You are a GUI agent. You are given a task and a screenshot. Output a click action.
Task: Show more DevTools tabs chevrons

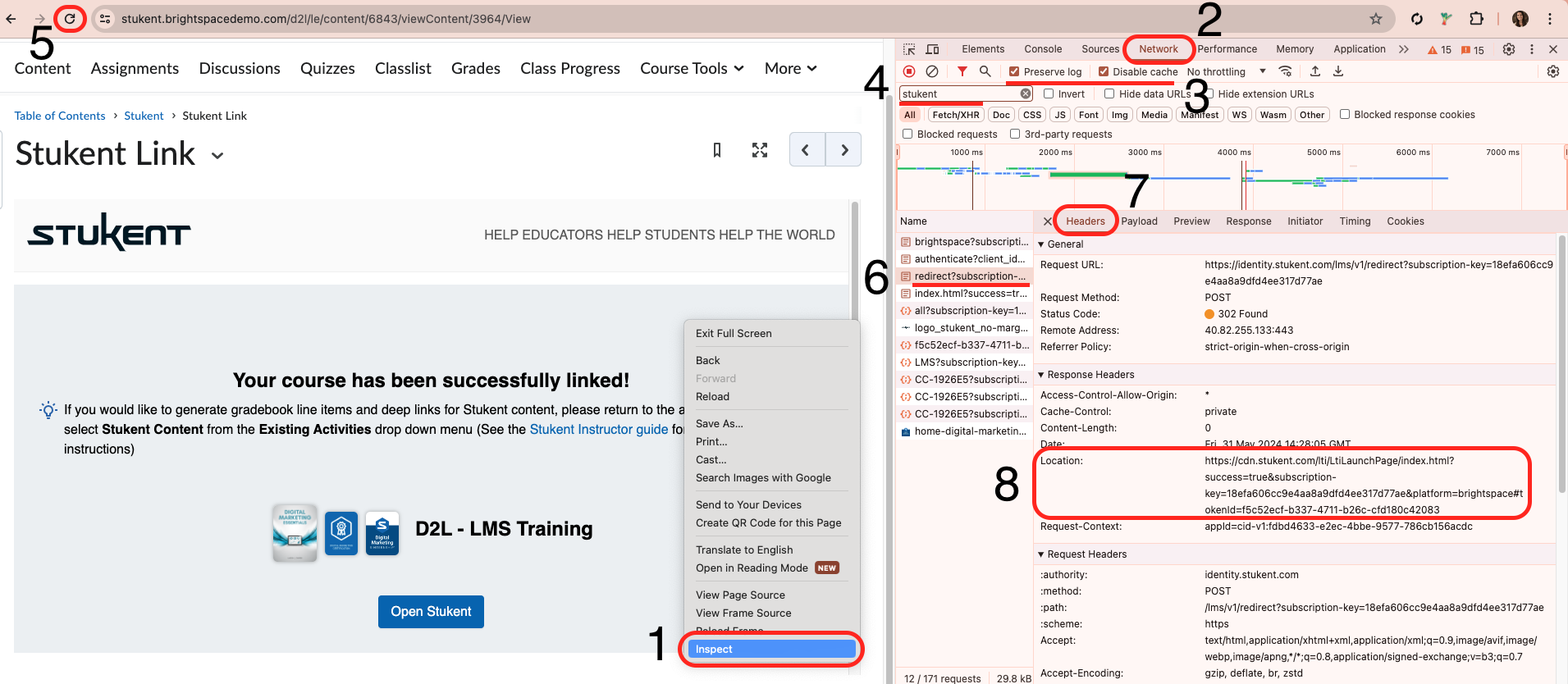[1404, 49]
